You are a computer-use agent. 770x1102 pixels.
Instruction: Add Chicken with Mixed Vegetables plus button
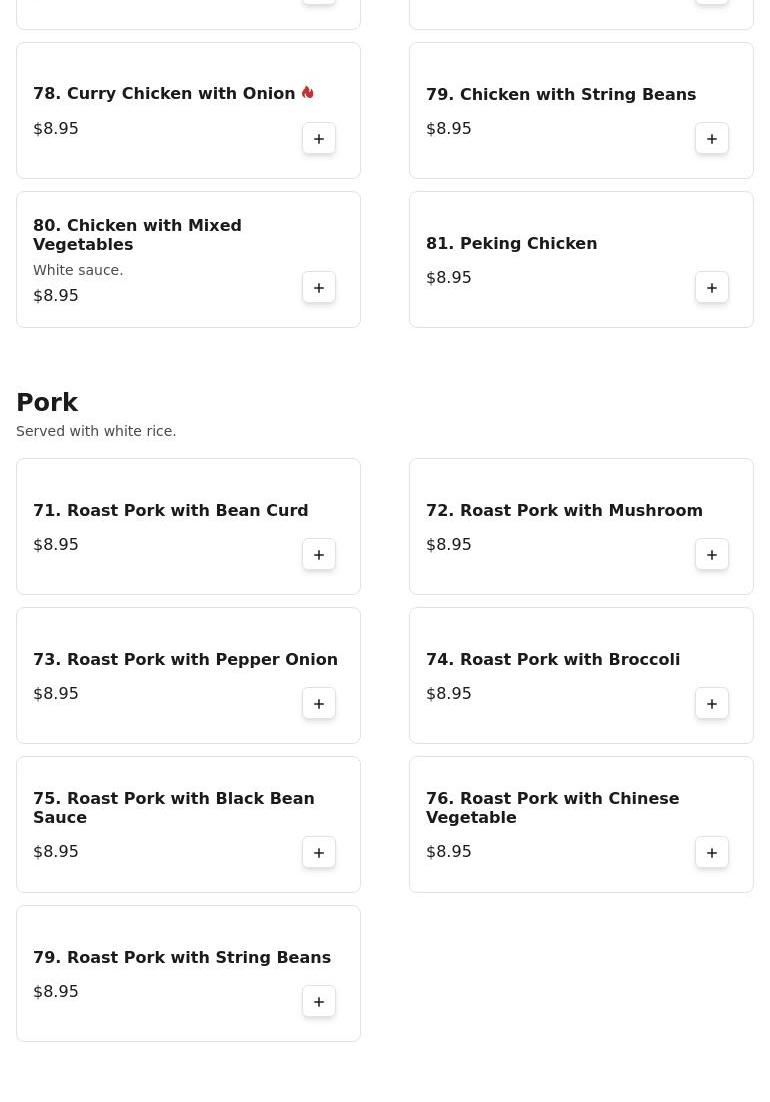coord(319,287)
